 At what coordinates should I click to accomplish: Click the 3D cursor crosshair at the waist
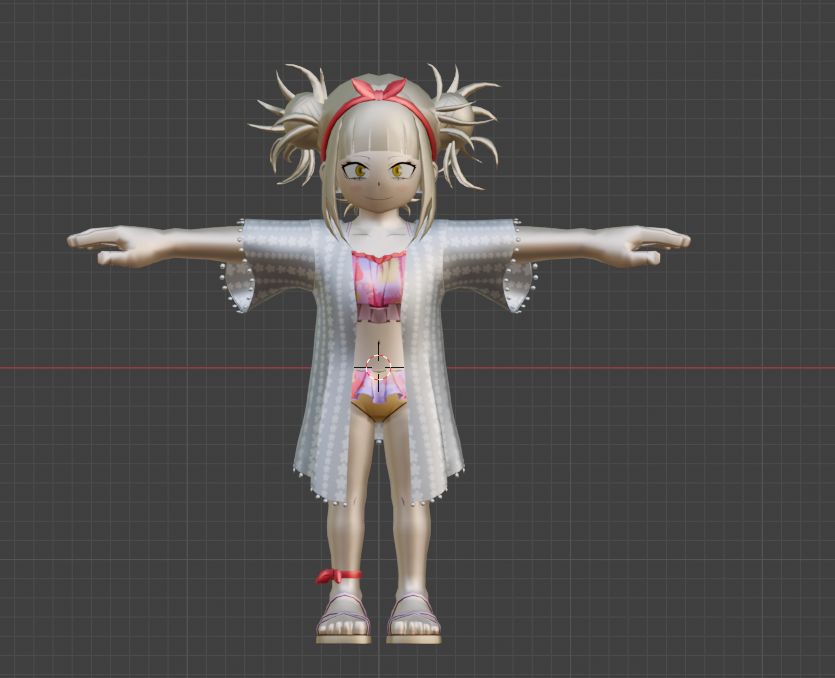point(379,367)
